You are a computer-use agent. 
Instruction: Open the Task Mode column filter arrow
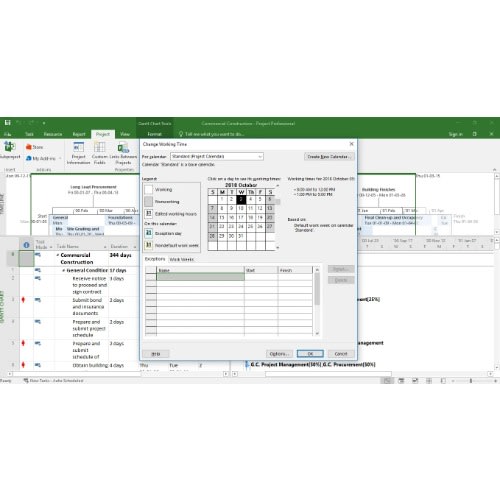click(x=51, y=247)
